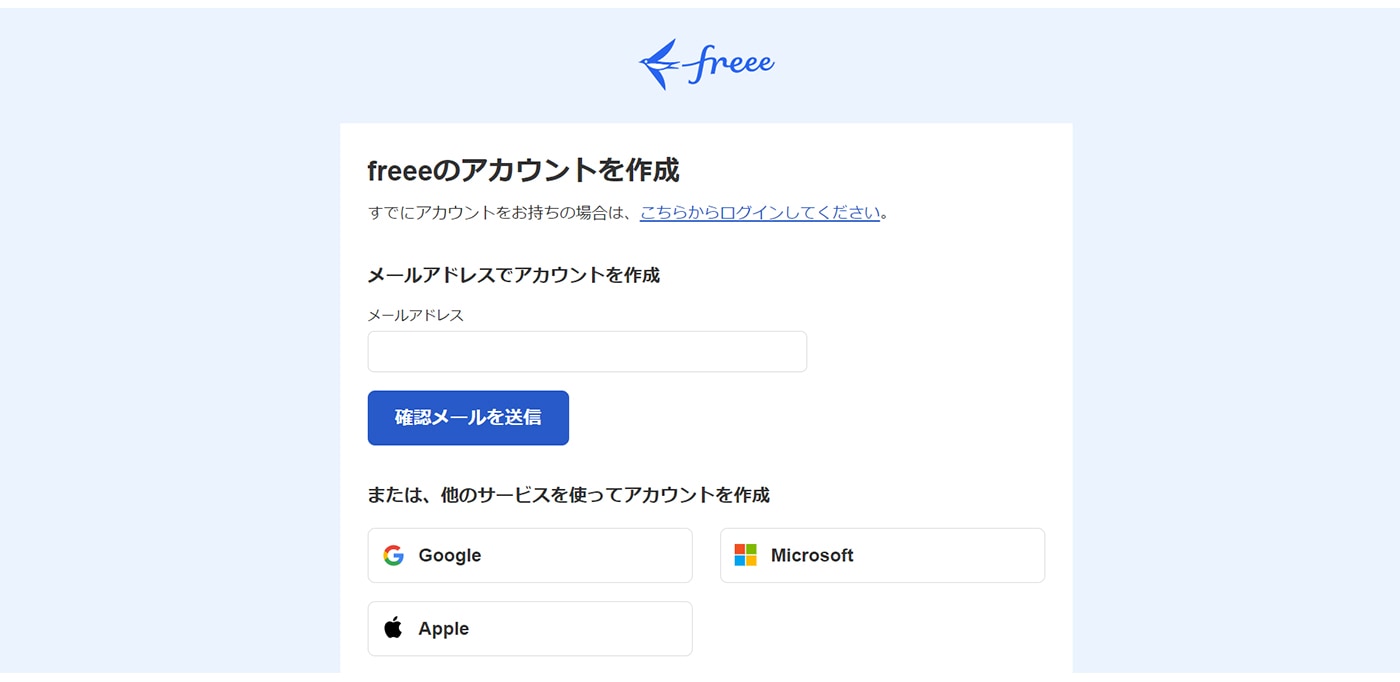Click the freeeのアカウントを作成 page heading

tap(523, 171)
